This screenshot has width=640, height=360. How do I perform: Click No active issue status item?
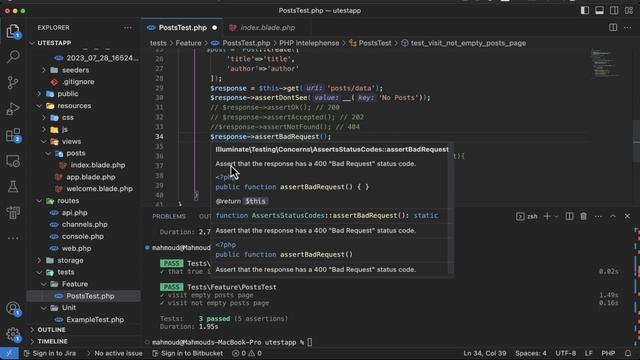click(x=115, y=353)
